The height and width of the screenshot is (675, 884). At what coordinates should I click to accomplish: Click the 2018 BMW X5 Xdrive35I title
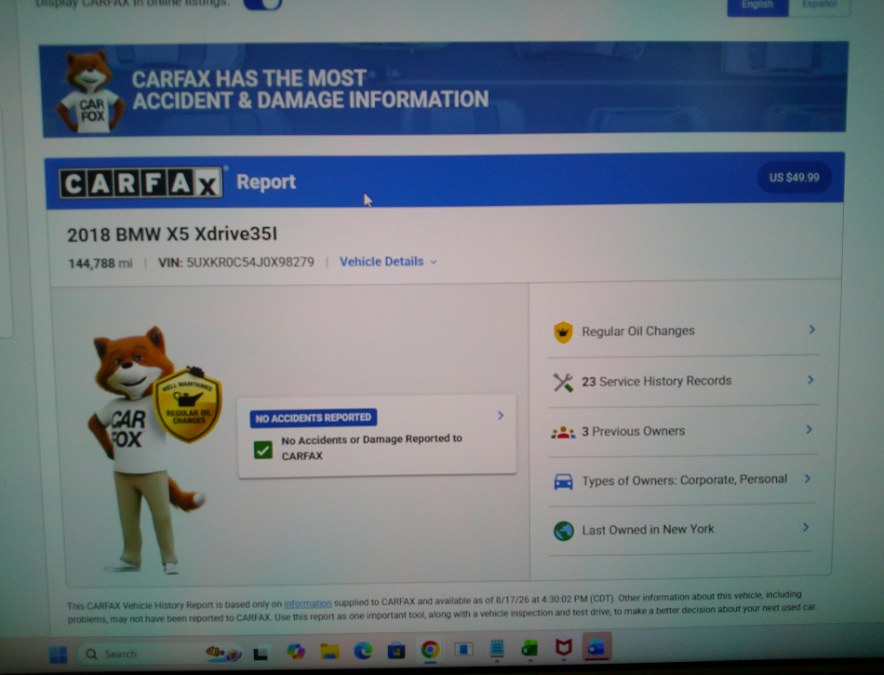click(172, 234)
